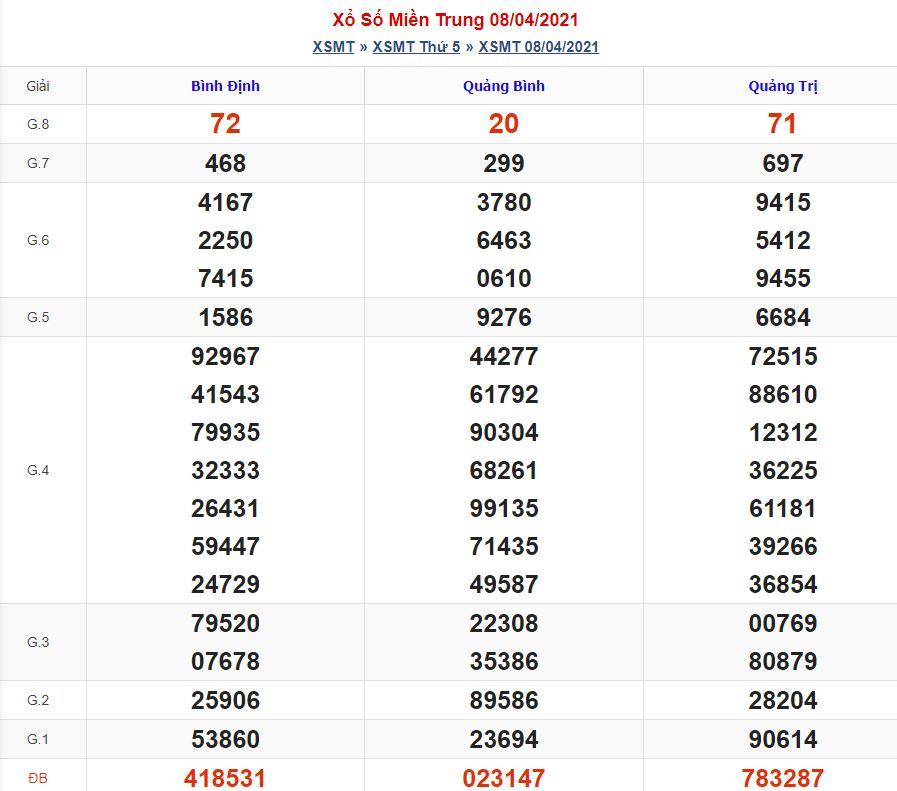Click G.6 number 3780
The image size is (897, 791).
pos(504,202)
